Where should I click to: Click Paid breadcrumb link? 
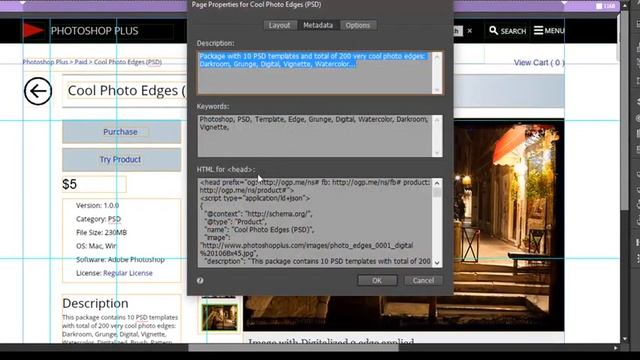coord(81,62)
